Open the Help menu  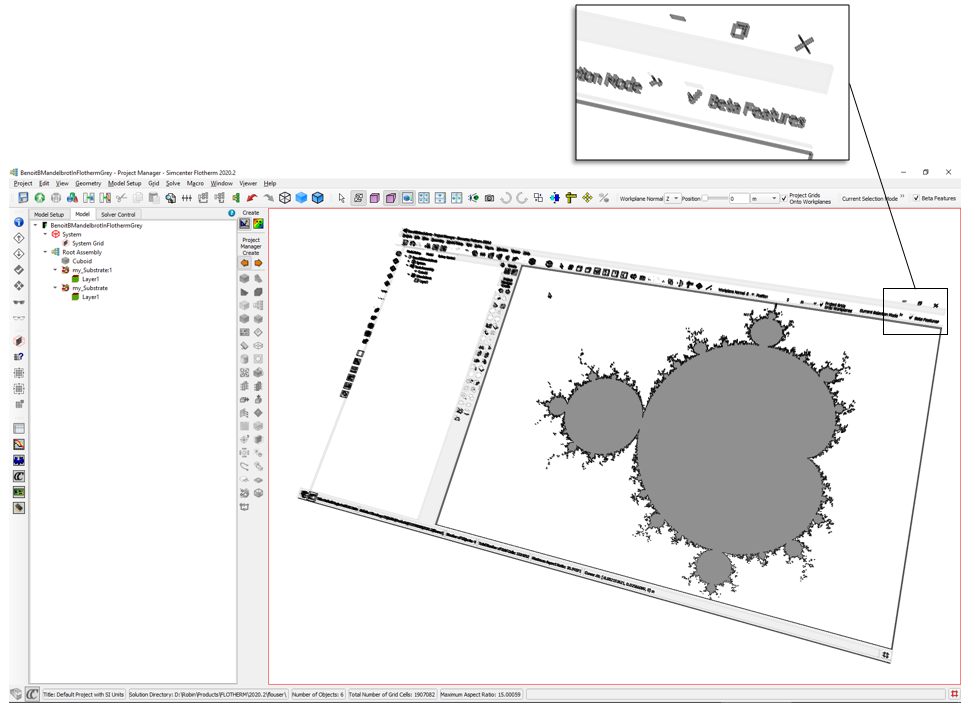point(270,183)
